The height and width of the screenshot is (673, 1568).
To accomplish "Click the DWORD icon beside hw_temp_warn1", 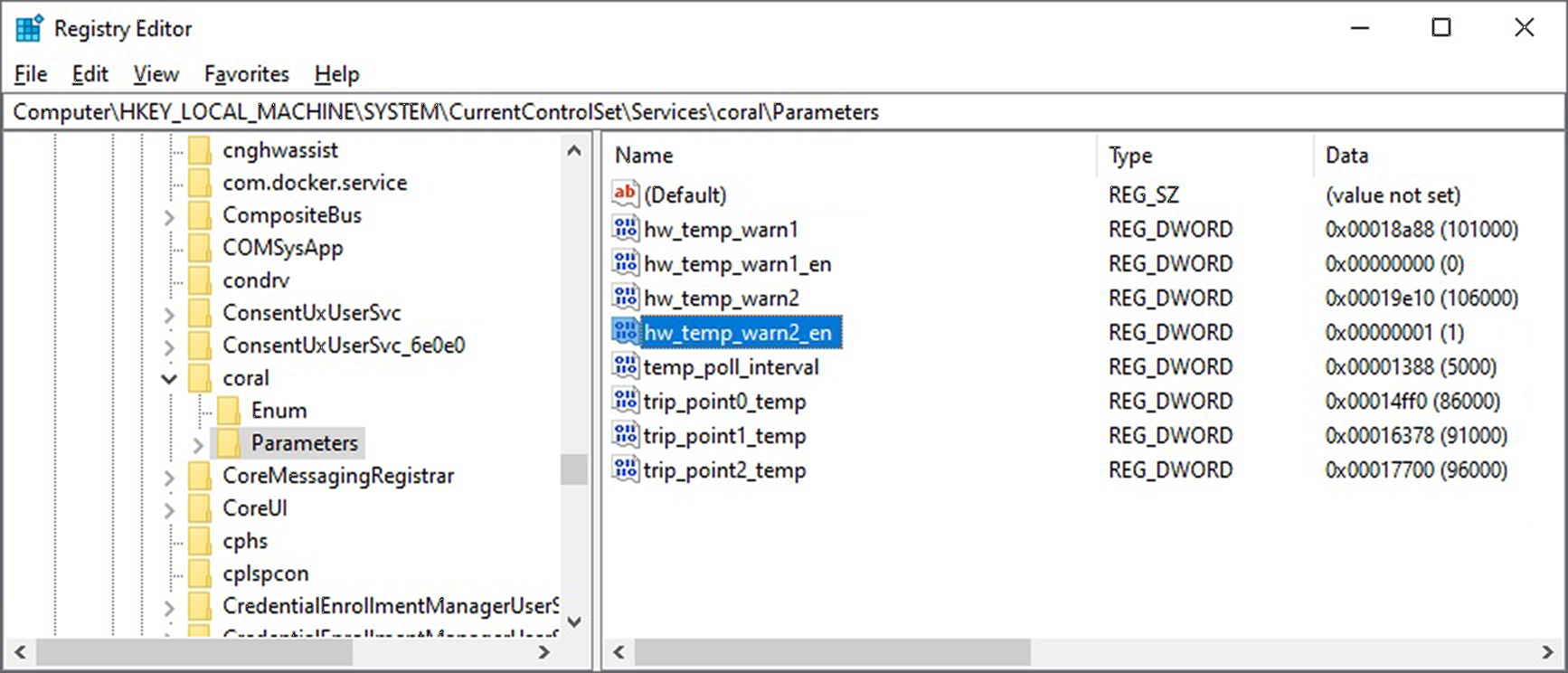I will pos(625,229).
